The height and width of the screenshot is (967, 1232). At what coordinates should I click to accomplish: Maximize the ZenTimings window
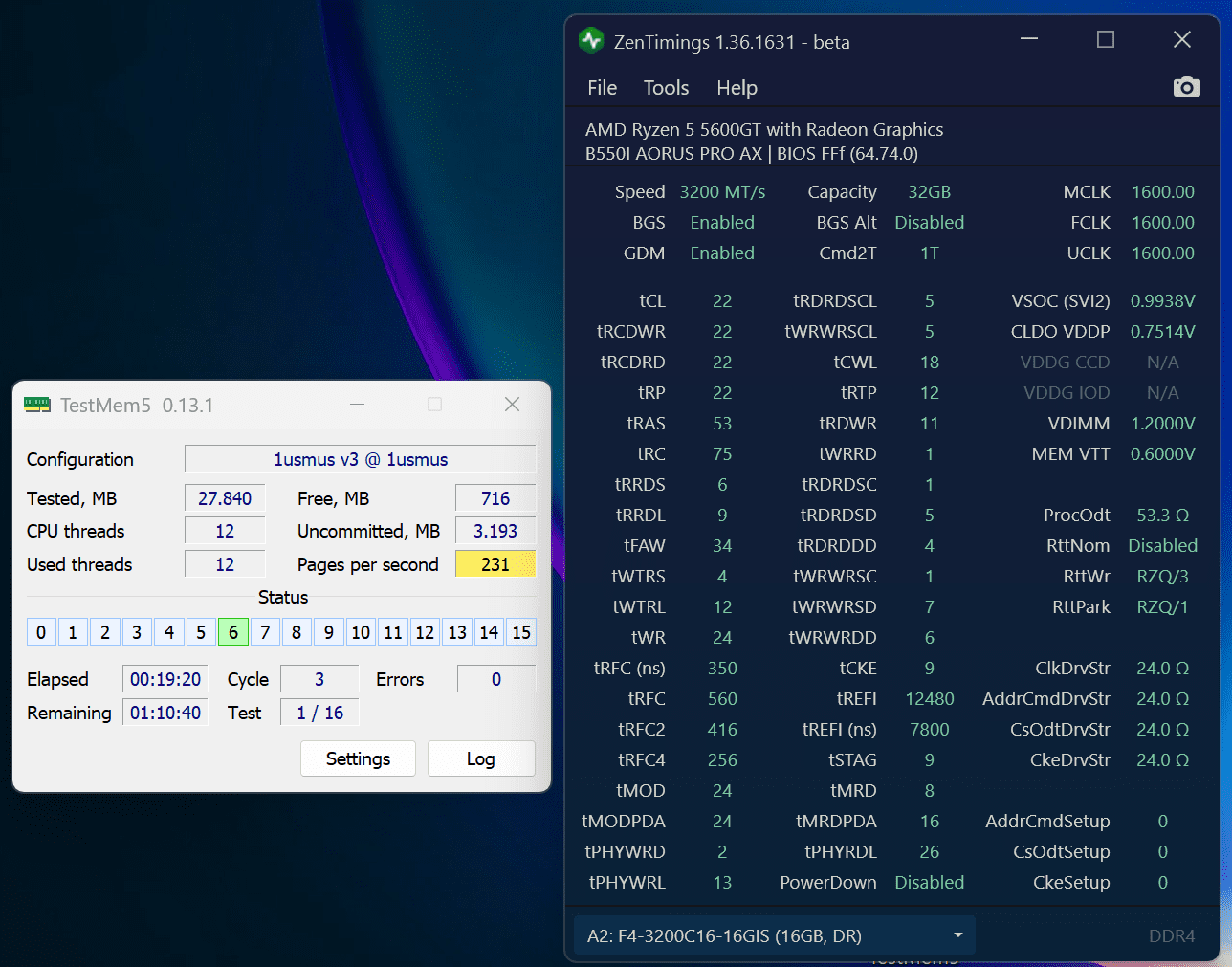[x=1106, y=39]
